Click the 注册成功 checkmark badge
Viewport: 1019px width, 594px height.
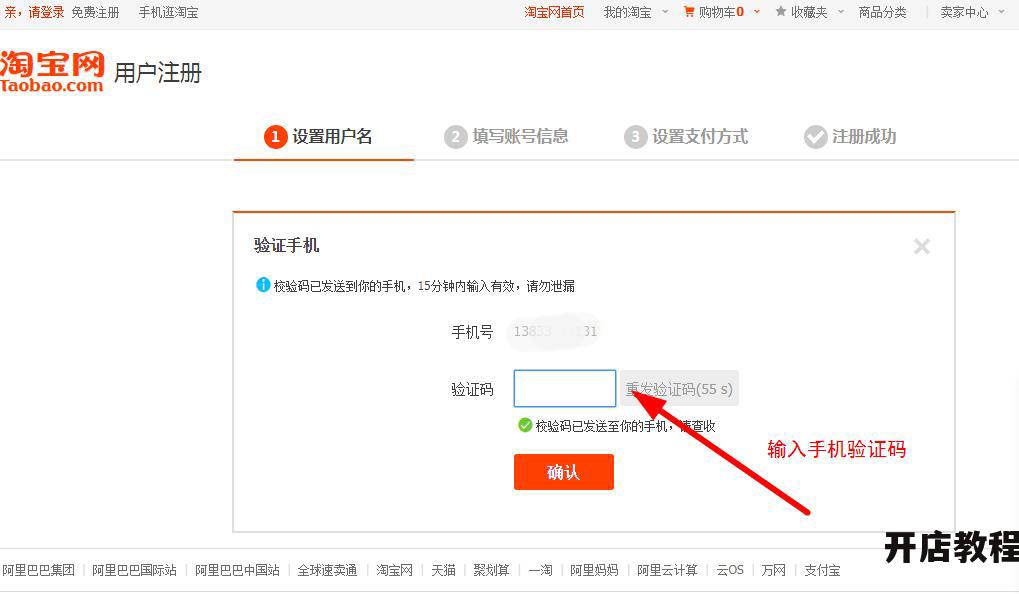click(816, 136)
